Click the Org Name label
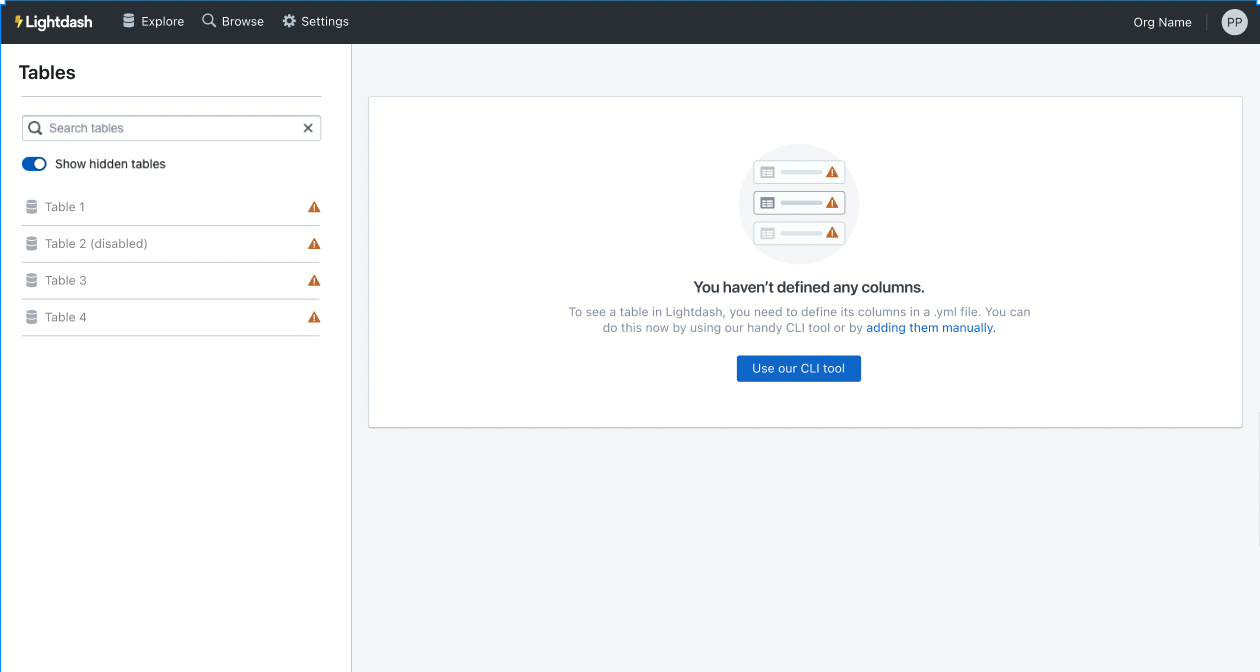 pyautogui.click(x=1162, y=22)
